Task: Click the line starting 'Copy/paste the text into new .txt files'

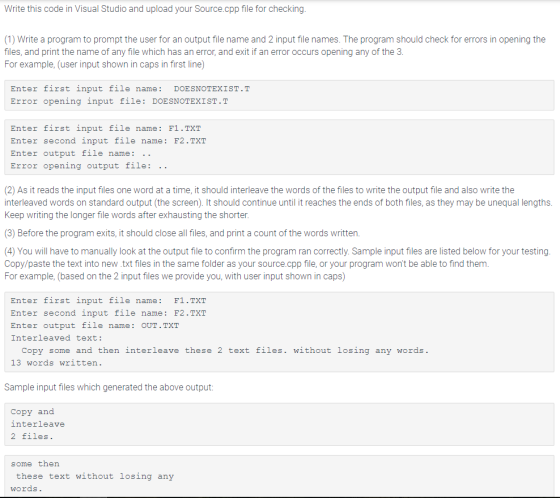Action: 246,264
